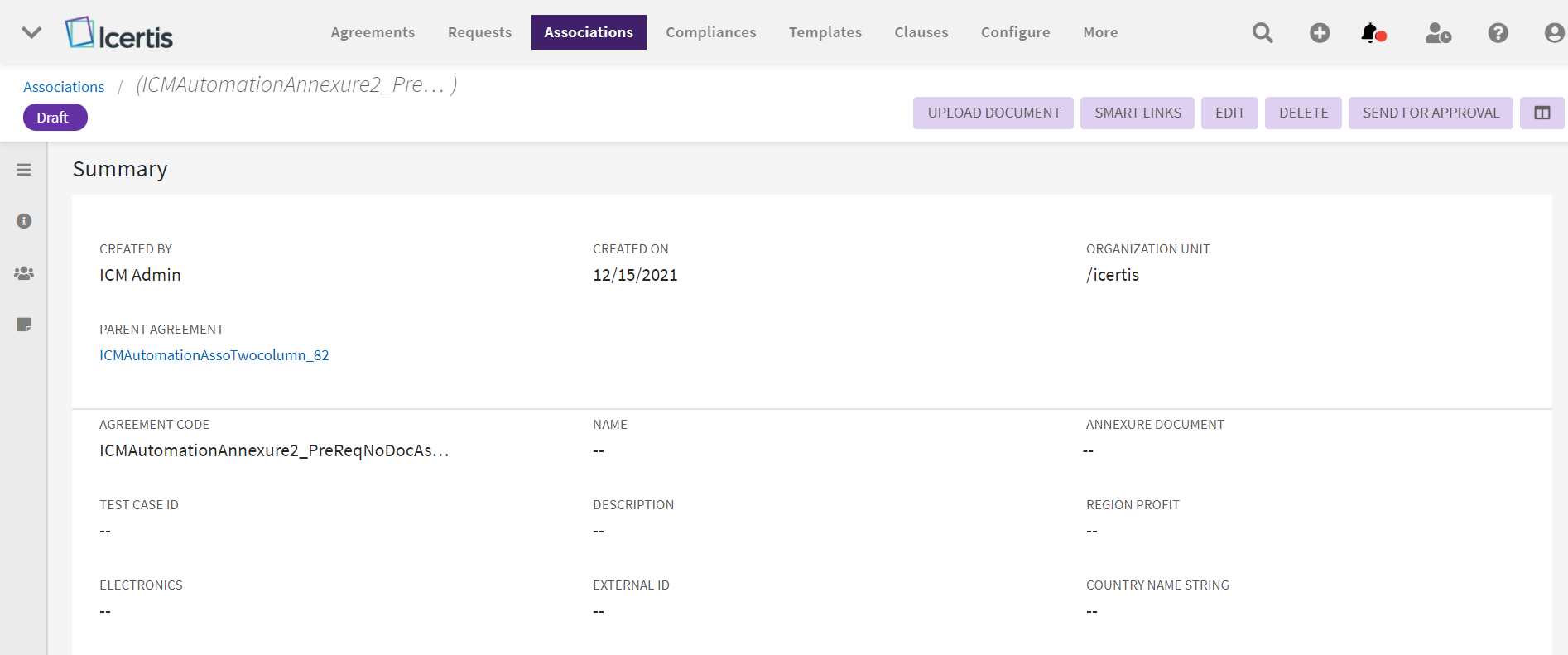
Task: Click the info details sidebar icon
Action: click(x=24, y=221)
